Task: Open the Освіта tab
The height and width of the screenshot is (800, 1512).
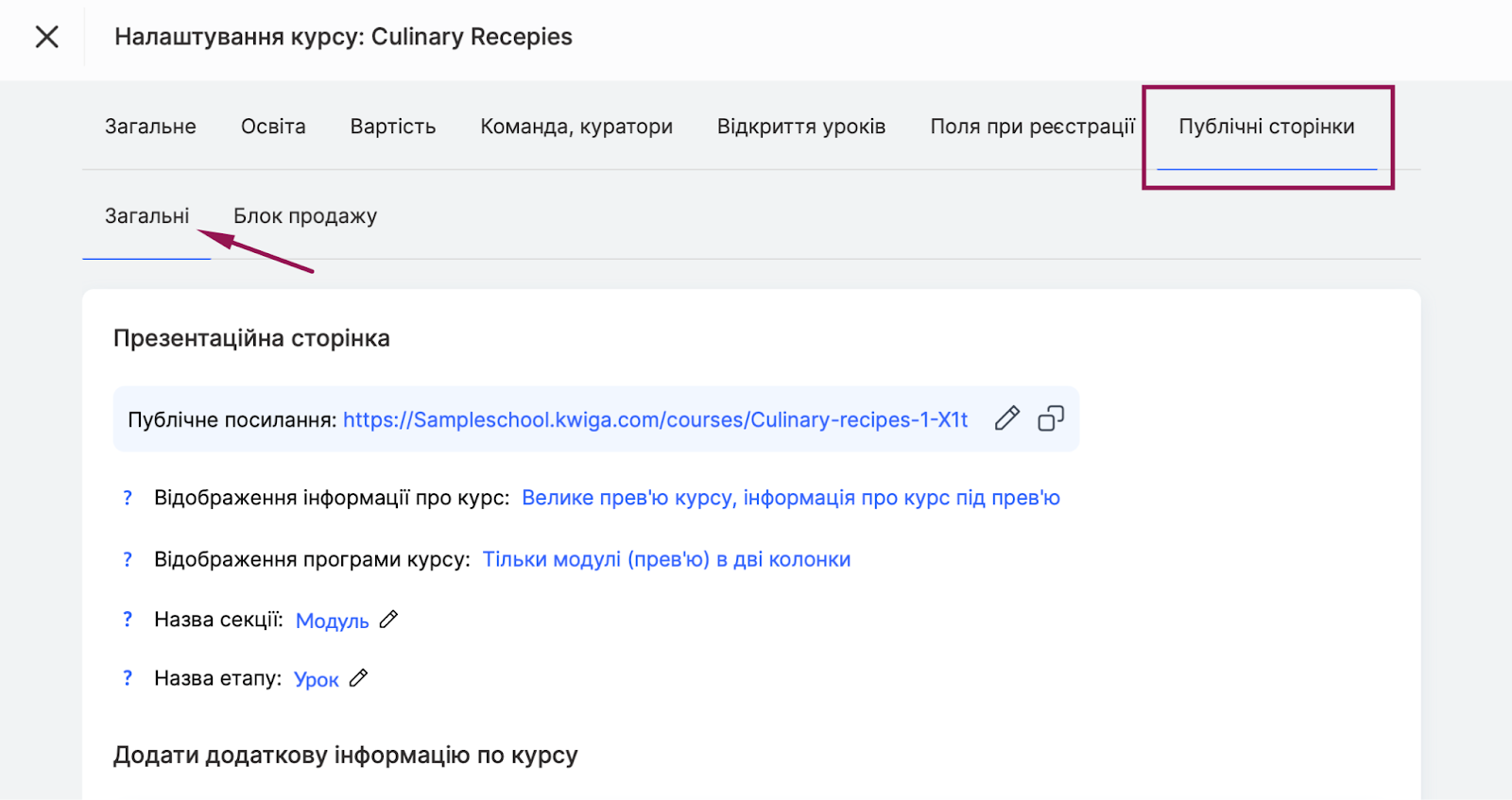Action: pos(273,127)
